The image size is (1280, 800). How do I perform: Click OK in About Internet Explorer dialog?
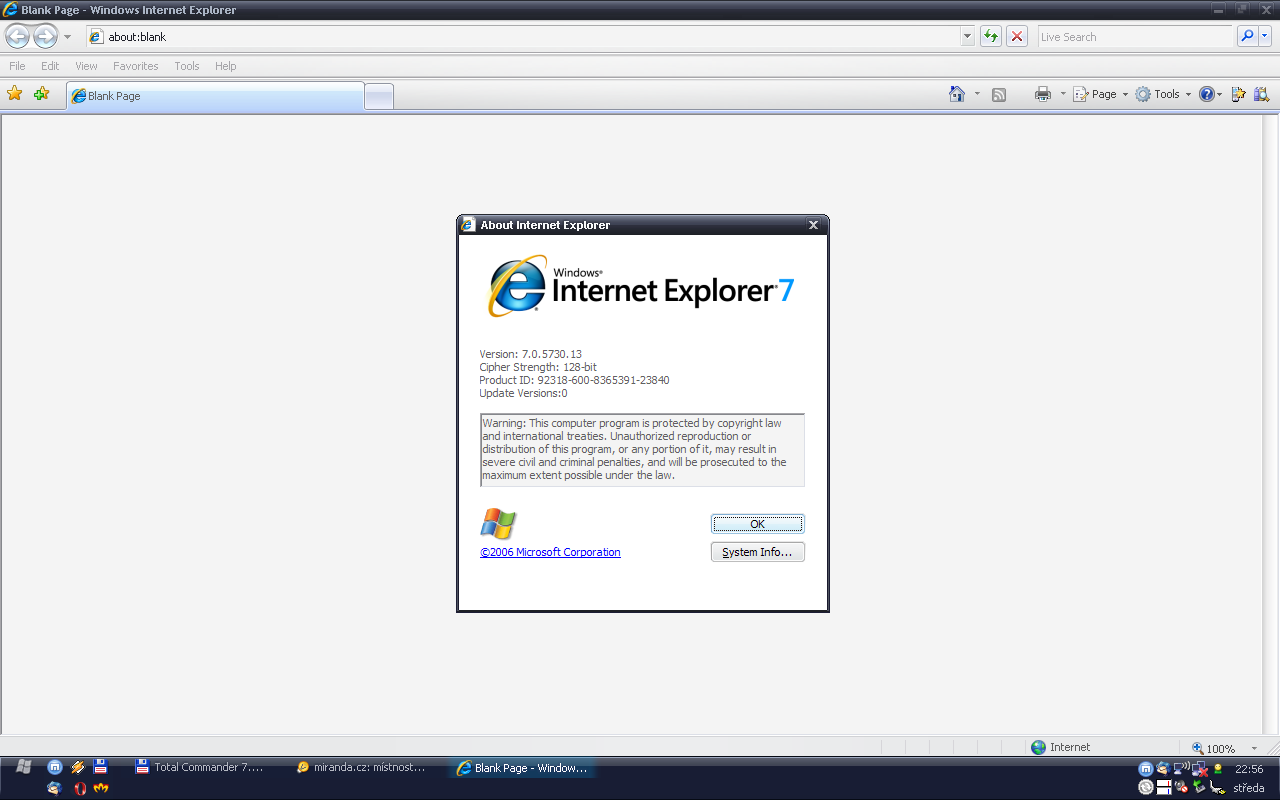[x=757, y=524]
